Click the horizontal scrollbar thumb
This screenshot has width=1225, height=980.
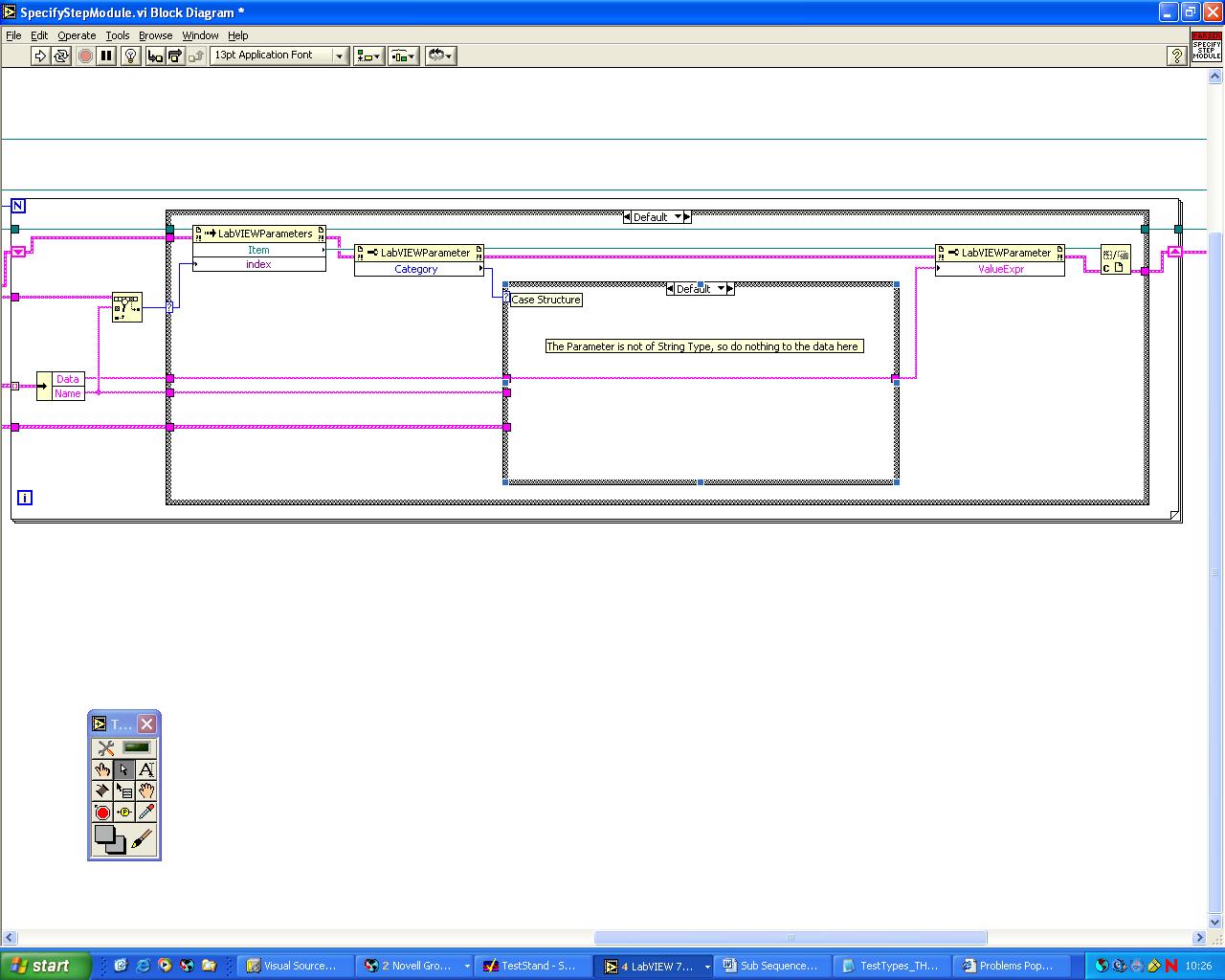[x=790, y=938]
